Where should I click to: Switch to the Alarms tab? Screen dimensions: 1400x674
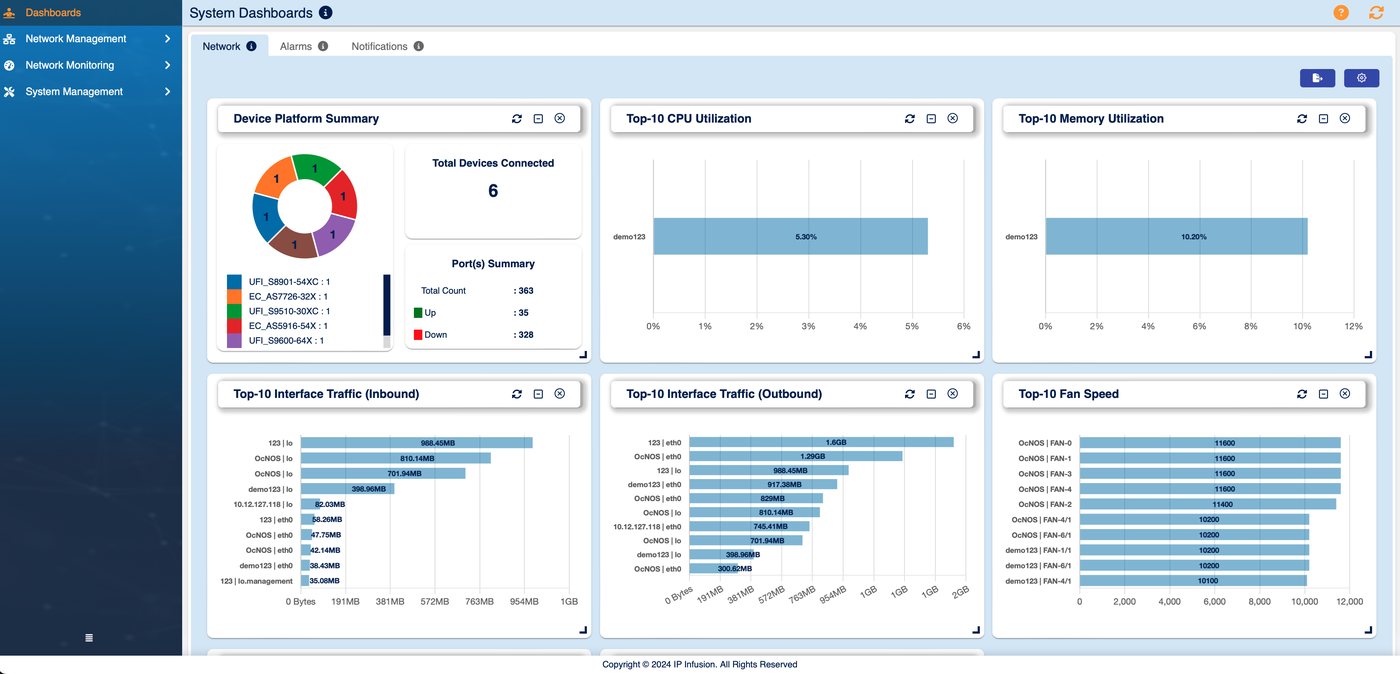(x=304, y=46)
